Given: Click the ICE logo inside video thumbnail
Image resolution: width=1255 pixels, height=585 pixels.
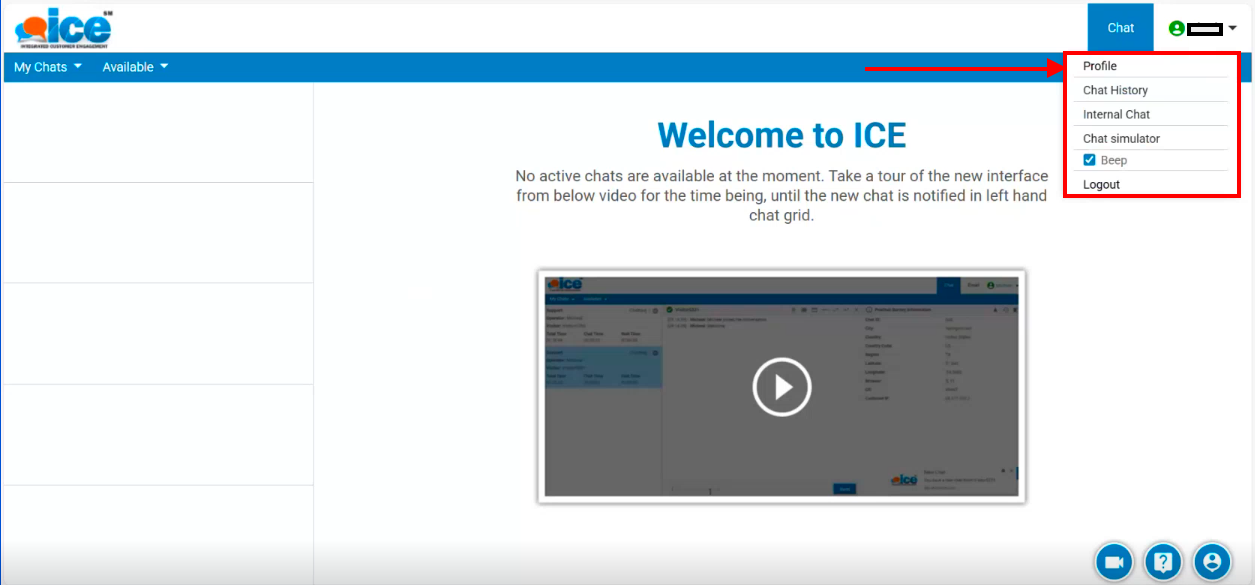Looking at the screenshot, I should [x=565, y=283].
